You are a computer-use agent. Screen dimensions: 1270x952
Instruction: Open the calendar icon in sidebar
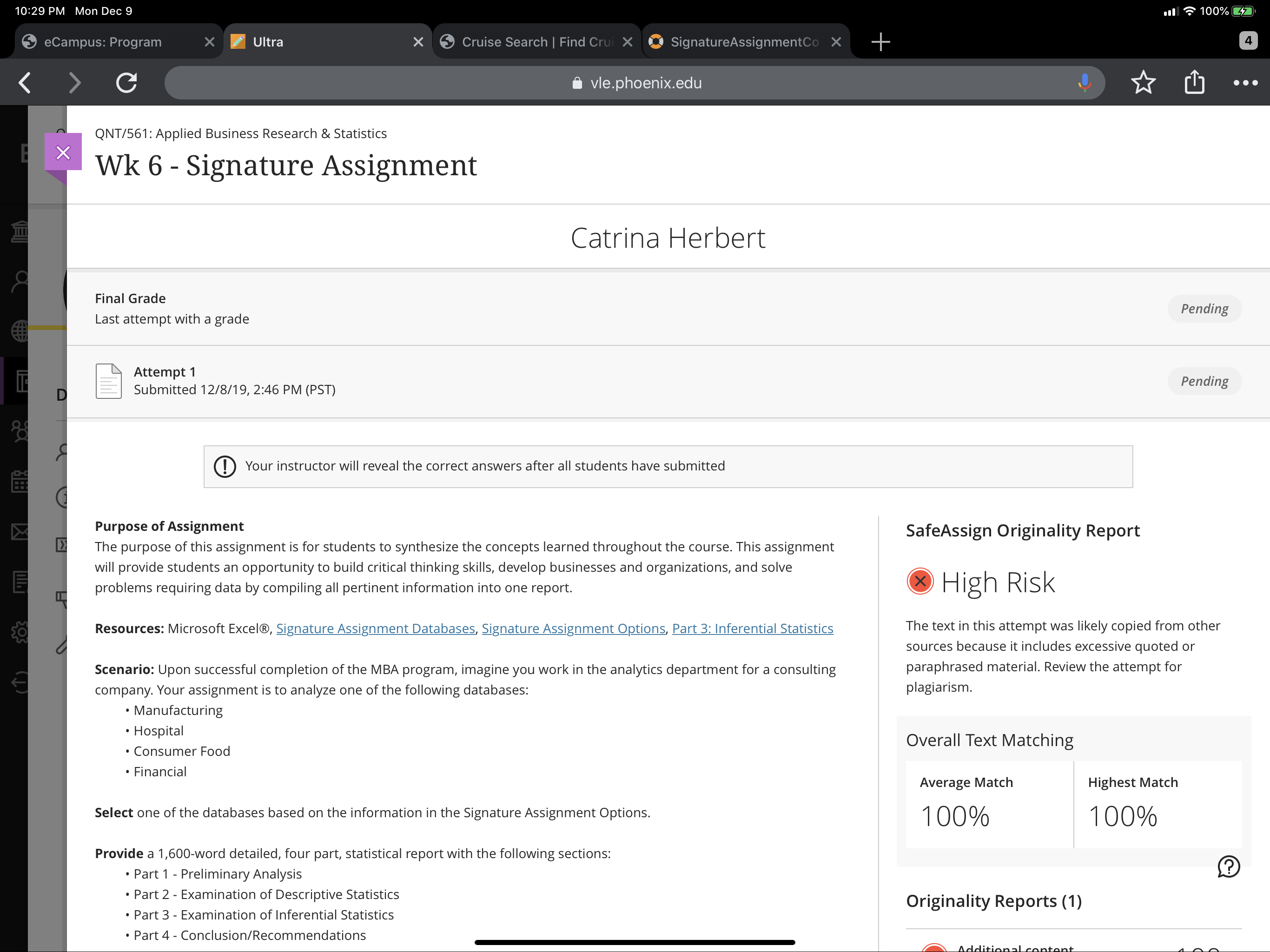point(20,481)
